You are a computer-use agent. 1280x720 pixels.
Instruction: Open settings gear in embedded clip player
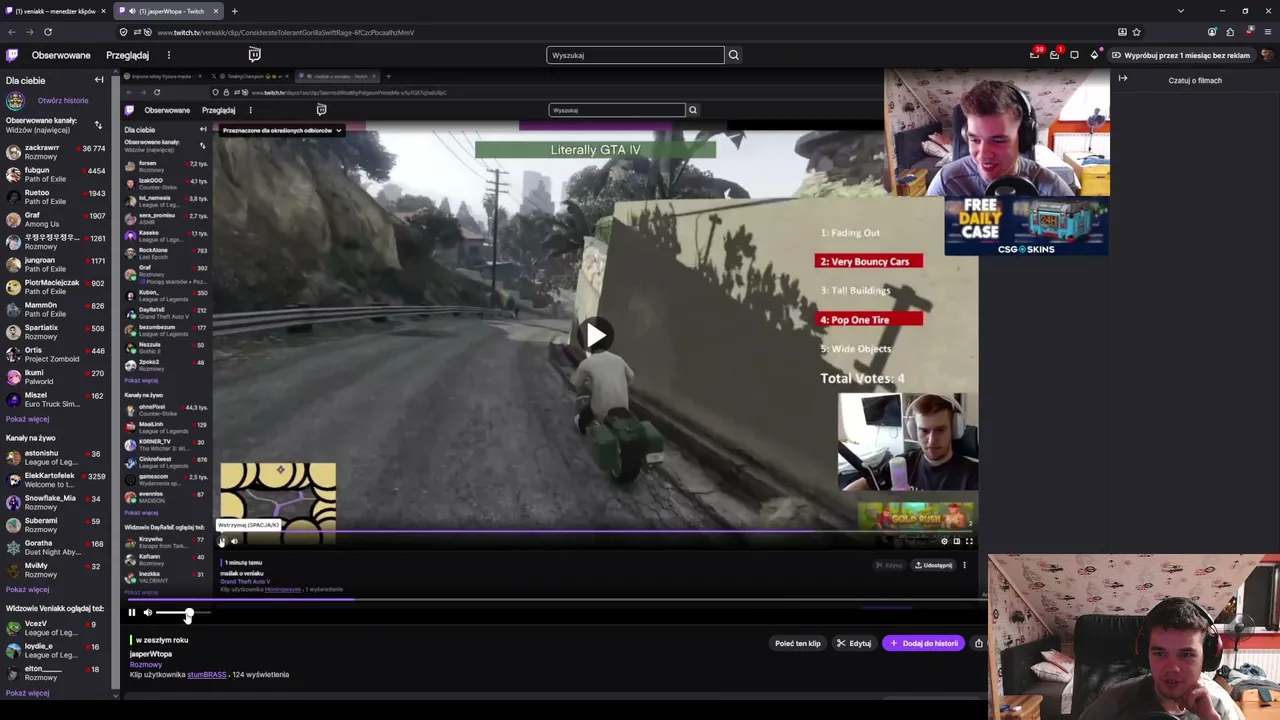[944, 541]
